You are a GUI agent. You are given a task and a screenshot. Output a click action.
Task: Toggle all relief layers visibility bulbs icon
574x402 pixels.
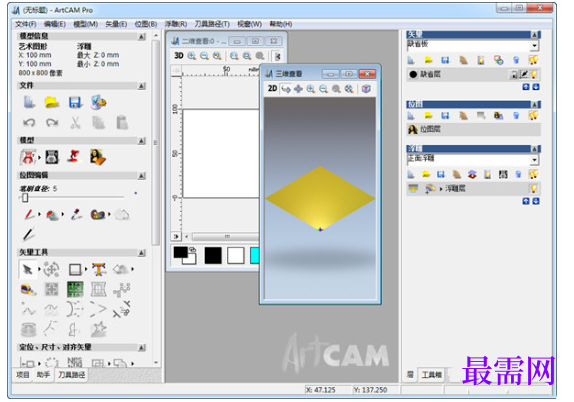533,174
